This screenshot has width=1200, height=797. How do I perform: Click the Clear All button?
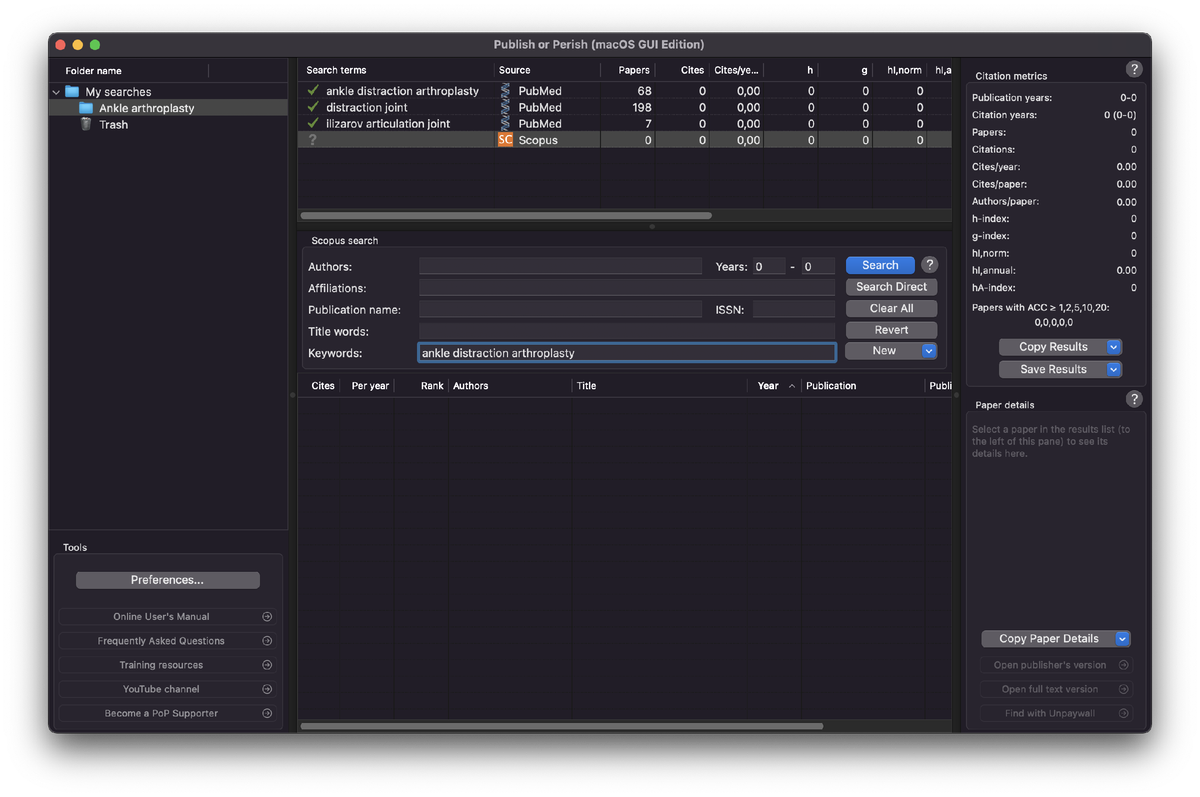pyautogui.click(x=892, y=309)
